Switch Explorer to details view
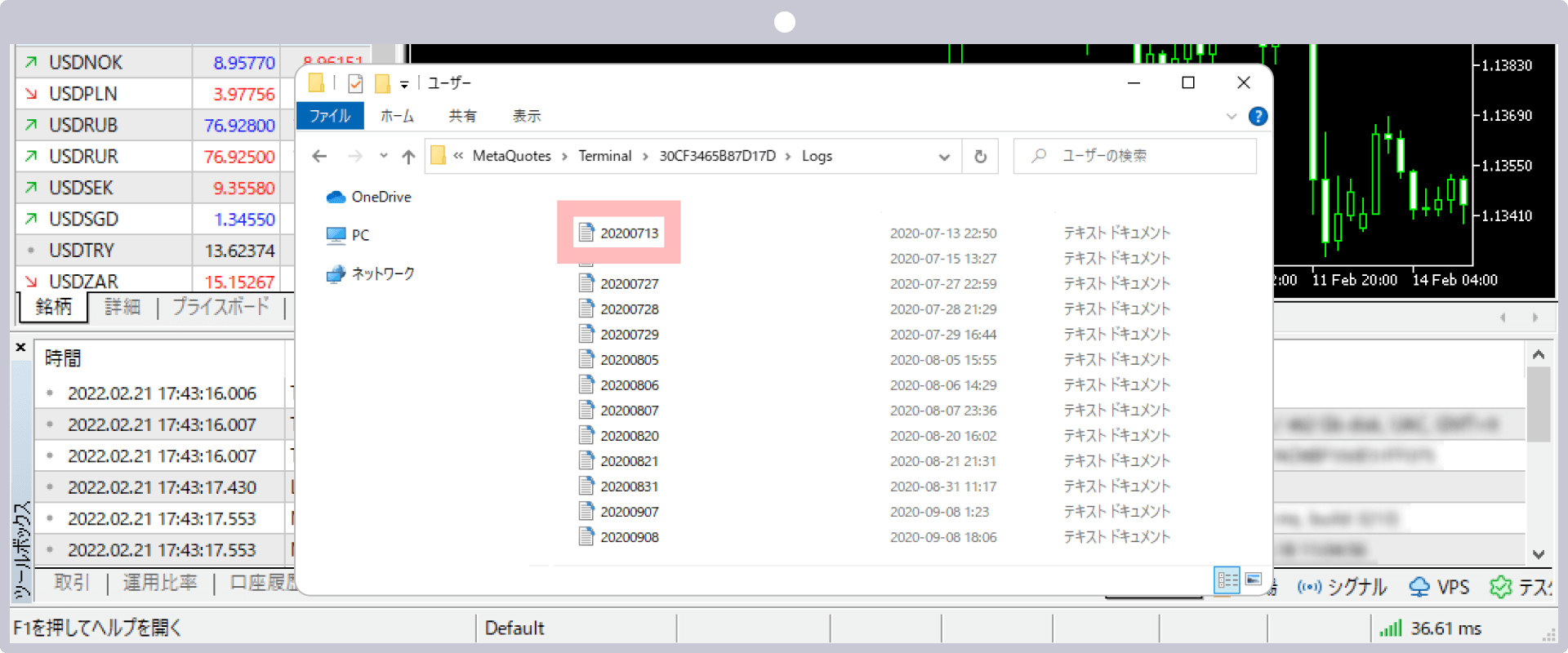Image resolution: width=1568 pixels, height=653 pixels. 1227,580
